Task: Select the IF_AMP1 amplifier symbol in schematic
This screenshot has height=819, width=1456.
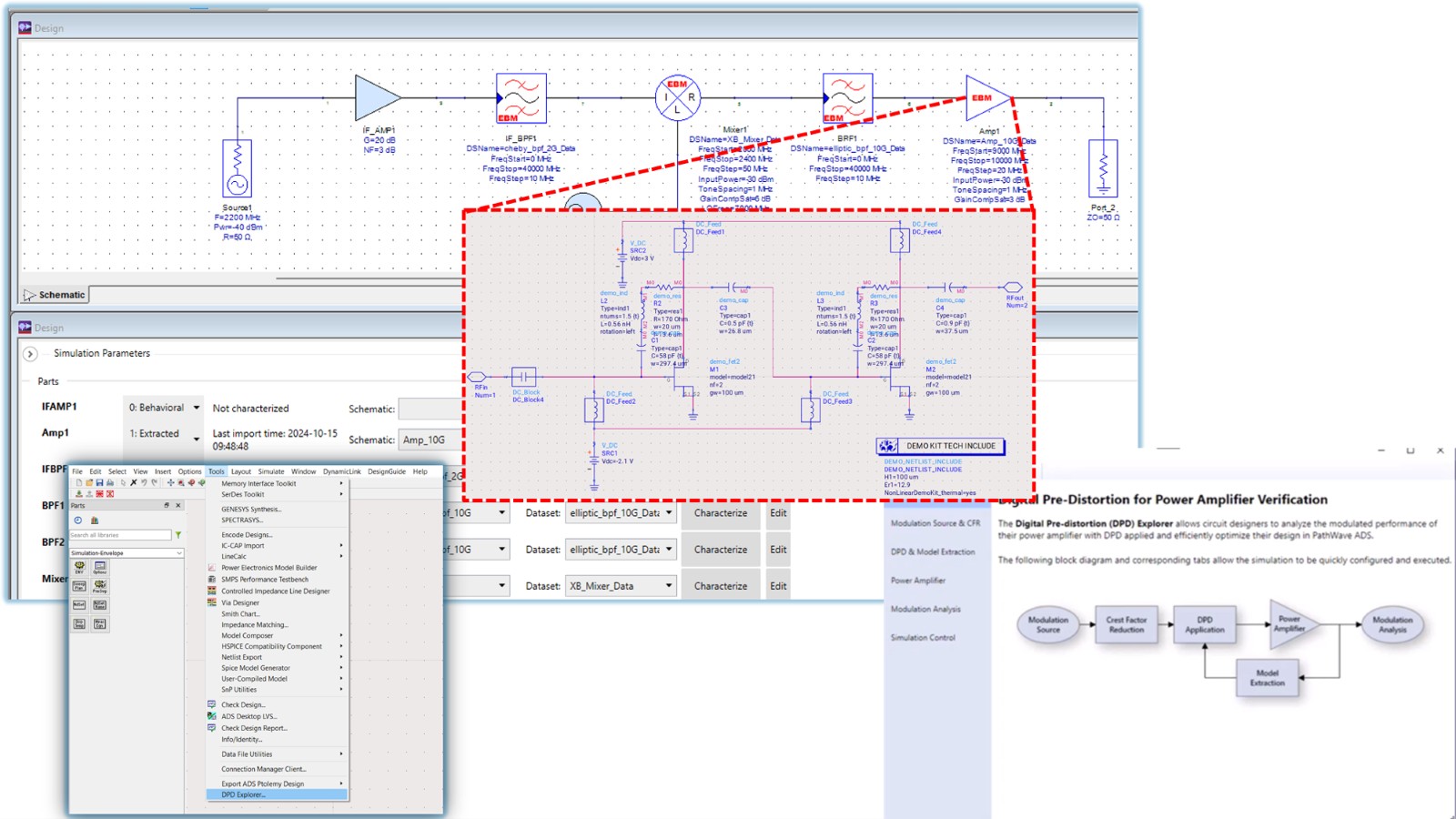Action: 377,97
